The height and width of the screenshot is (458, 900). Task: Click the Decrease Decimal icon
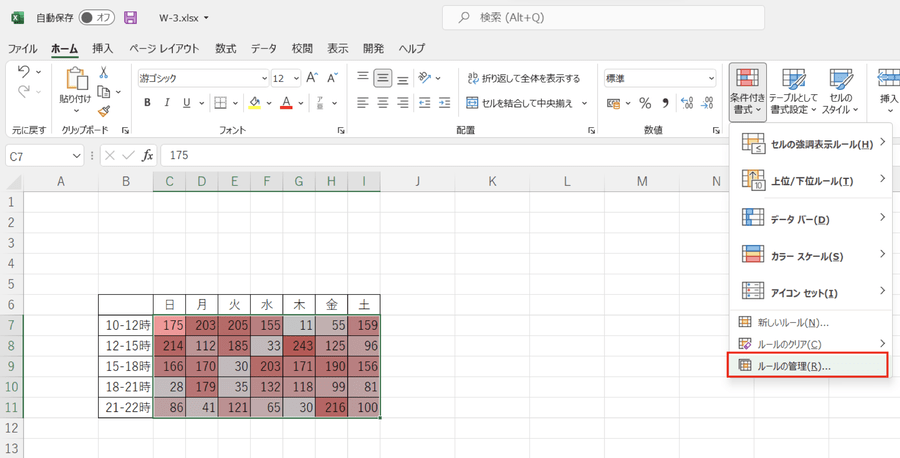(707, 103)
